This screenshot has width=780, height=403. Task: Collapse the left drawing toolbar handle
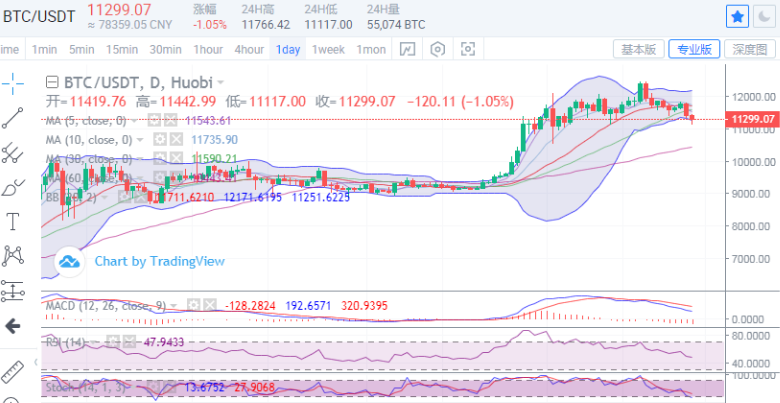point(36,362)
